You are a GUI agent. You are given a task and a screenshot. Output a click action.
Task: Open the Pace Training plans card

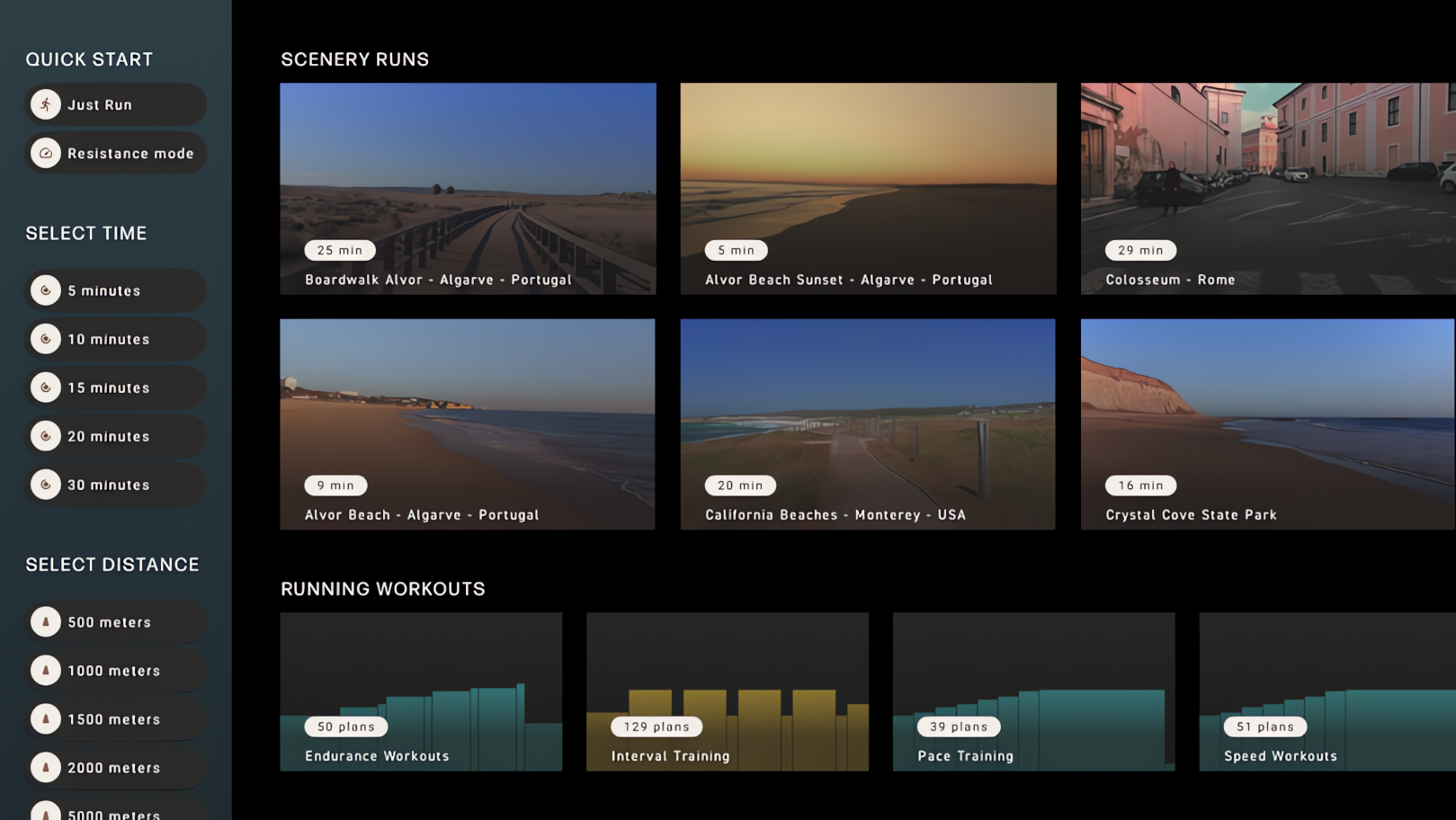[x=1033, y=691]
